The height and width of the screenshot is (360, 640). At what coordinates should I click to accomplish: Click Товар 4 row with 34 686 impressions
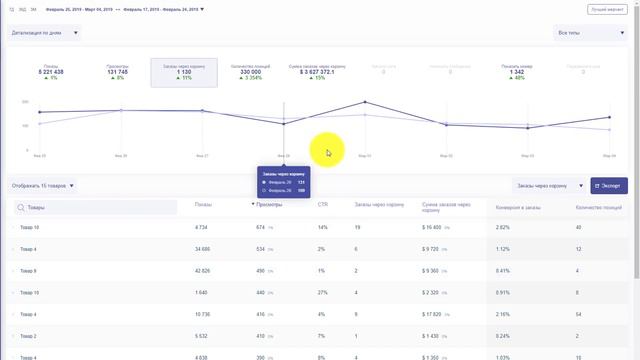pyautogui.click(x=318, y=249)
